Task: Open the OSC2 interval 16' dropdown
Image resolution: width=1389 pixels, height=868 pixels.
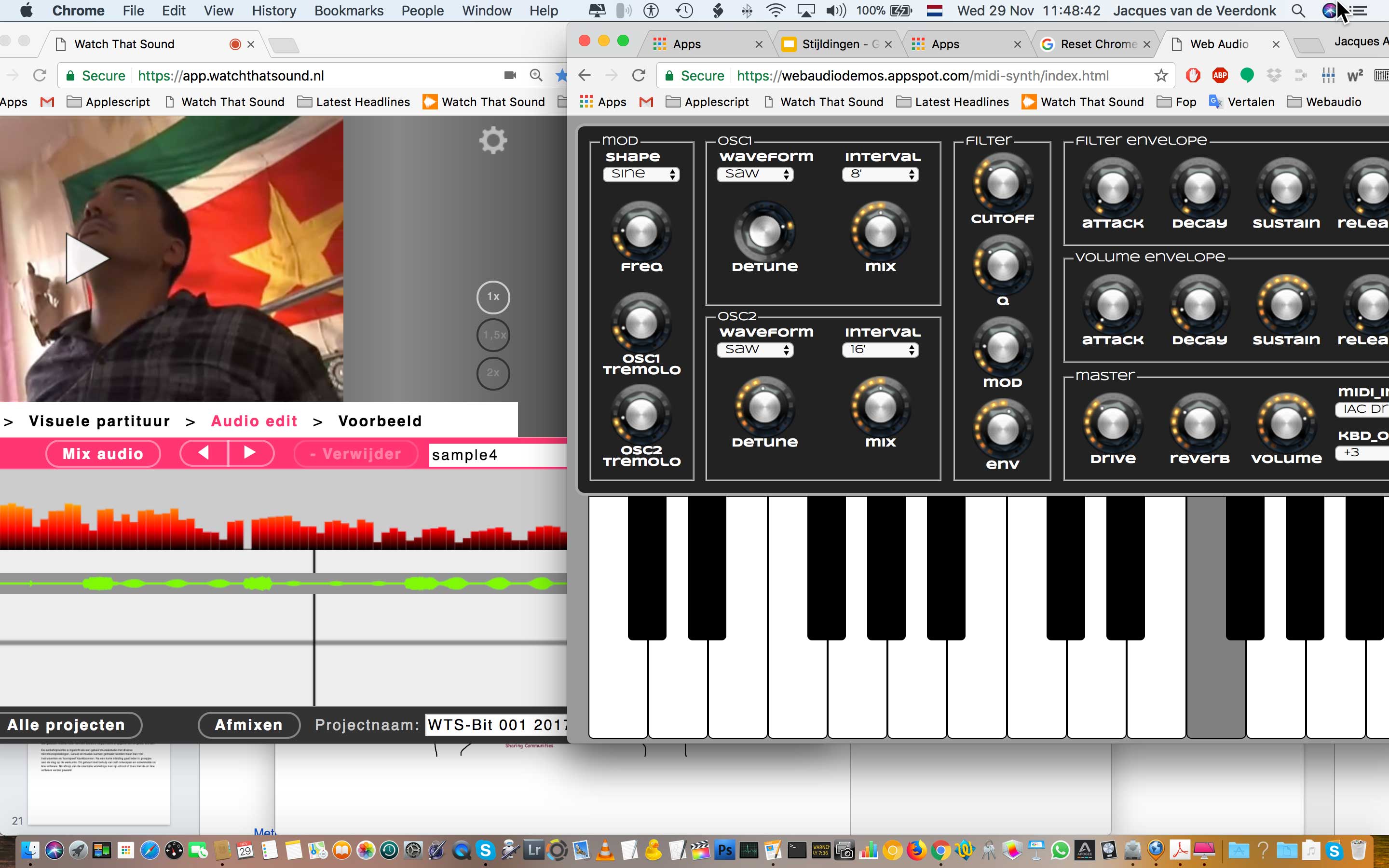Action: [881, 350]
